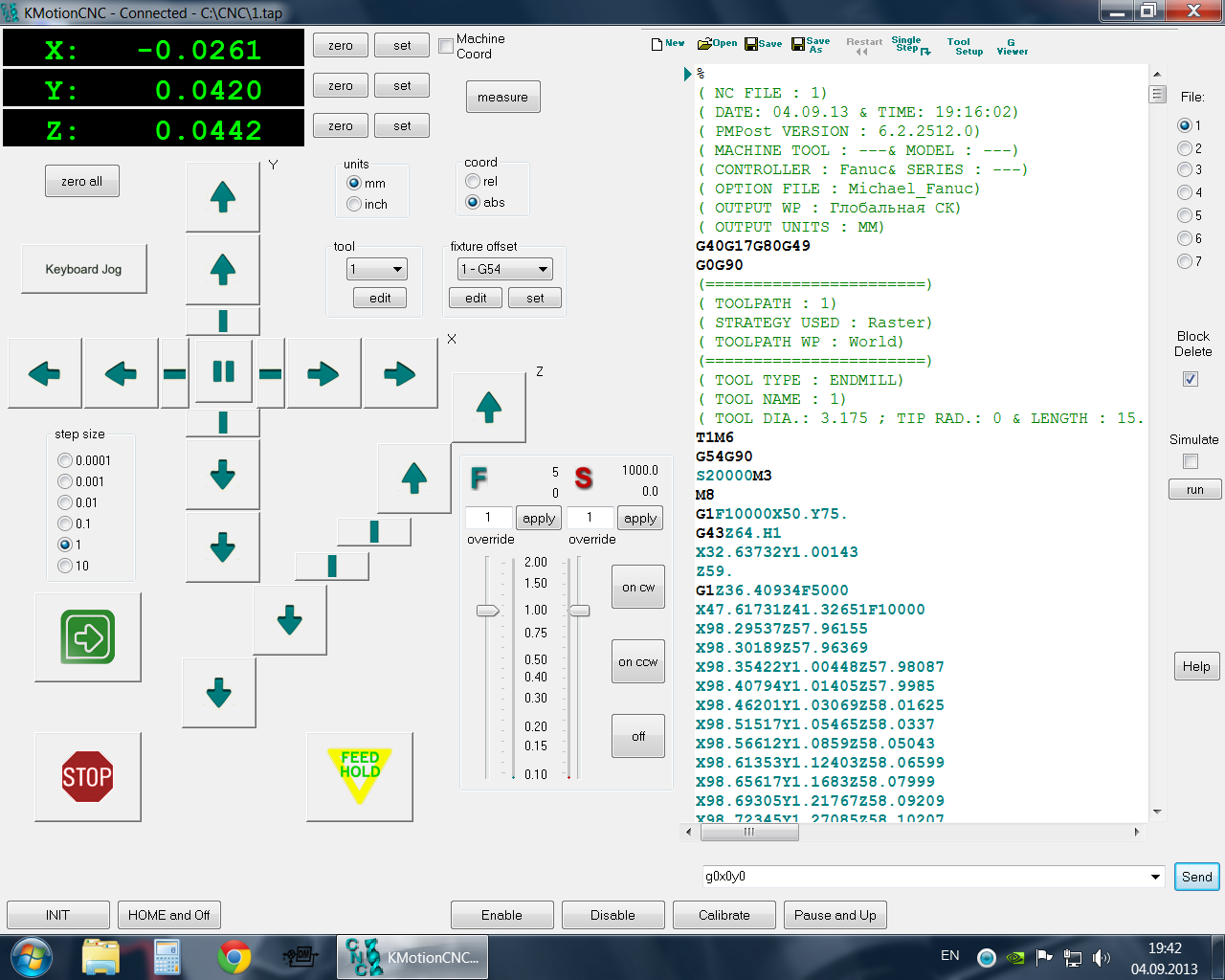1225x980 pixels.
Task: Launch Chrome from the taskbar
Action: 234,957
